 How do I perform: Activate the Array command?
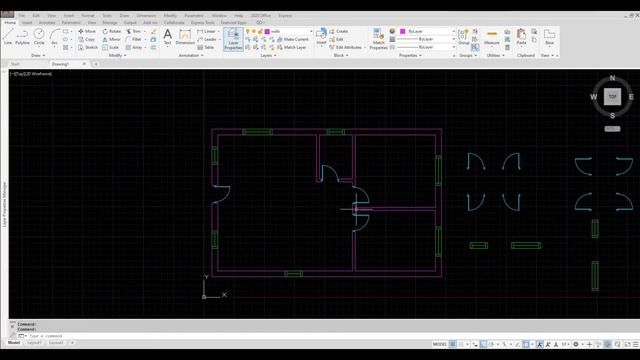coord(134,47)
